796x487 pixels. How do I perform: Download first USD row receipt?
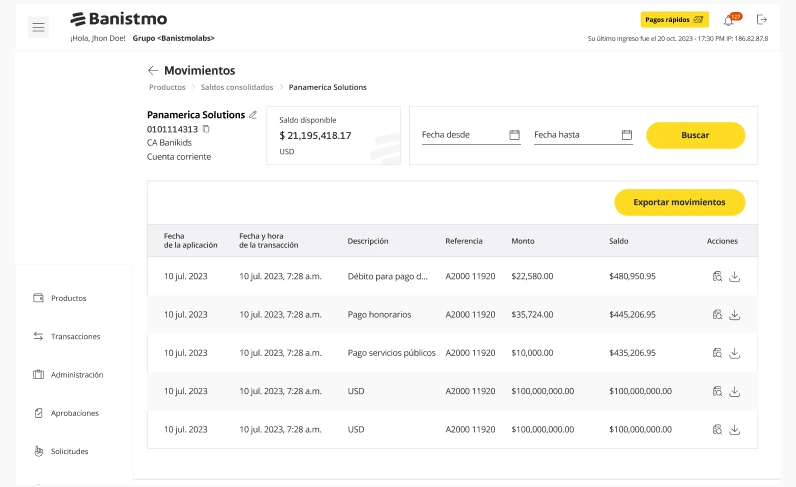735,392
